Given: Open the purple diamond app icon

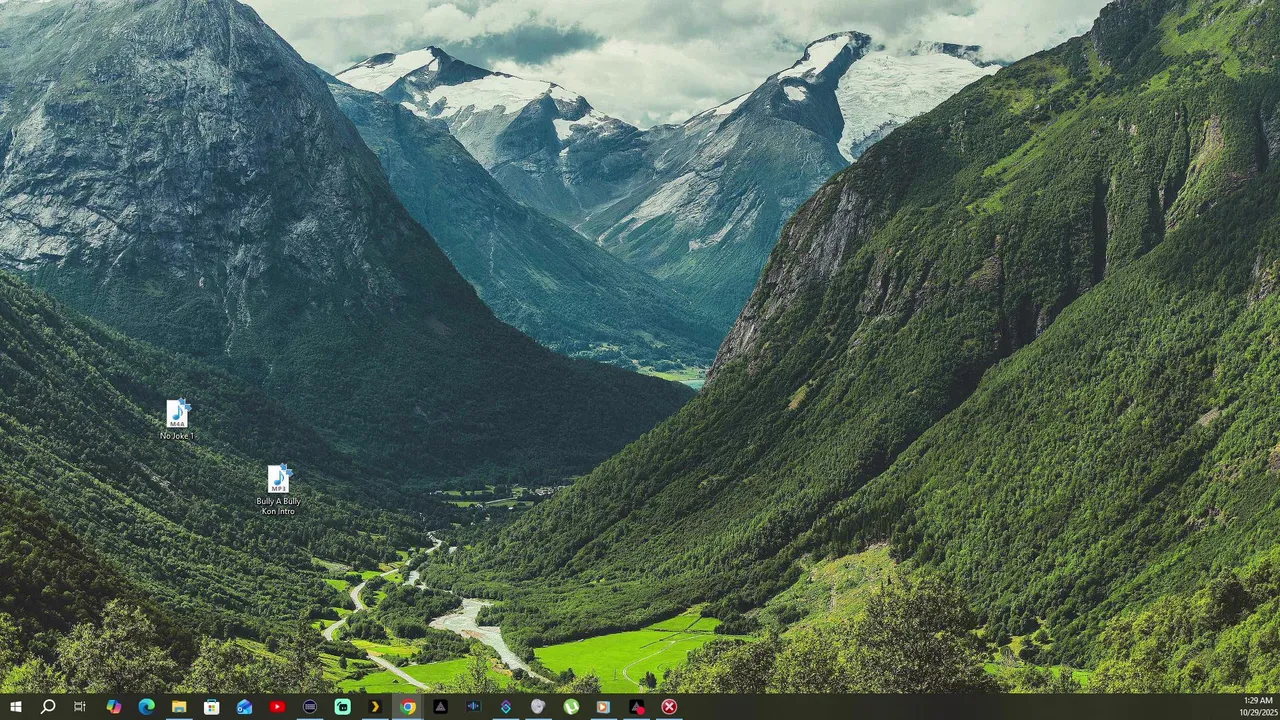Looking at the screenshot, I should [506, 707].
